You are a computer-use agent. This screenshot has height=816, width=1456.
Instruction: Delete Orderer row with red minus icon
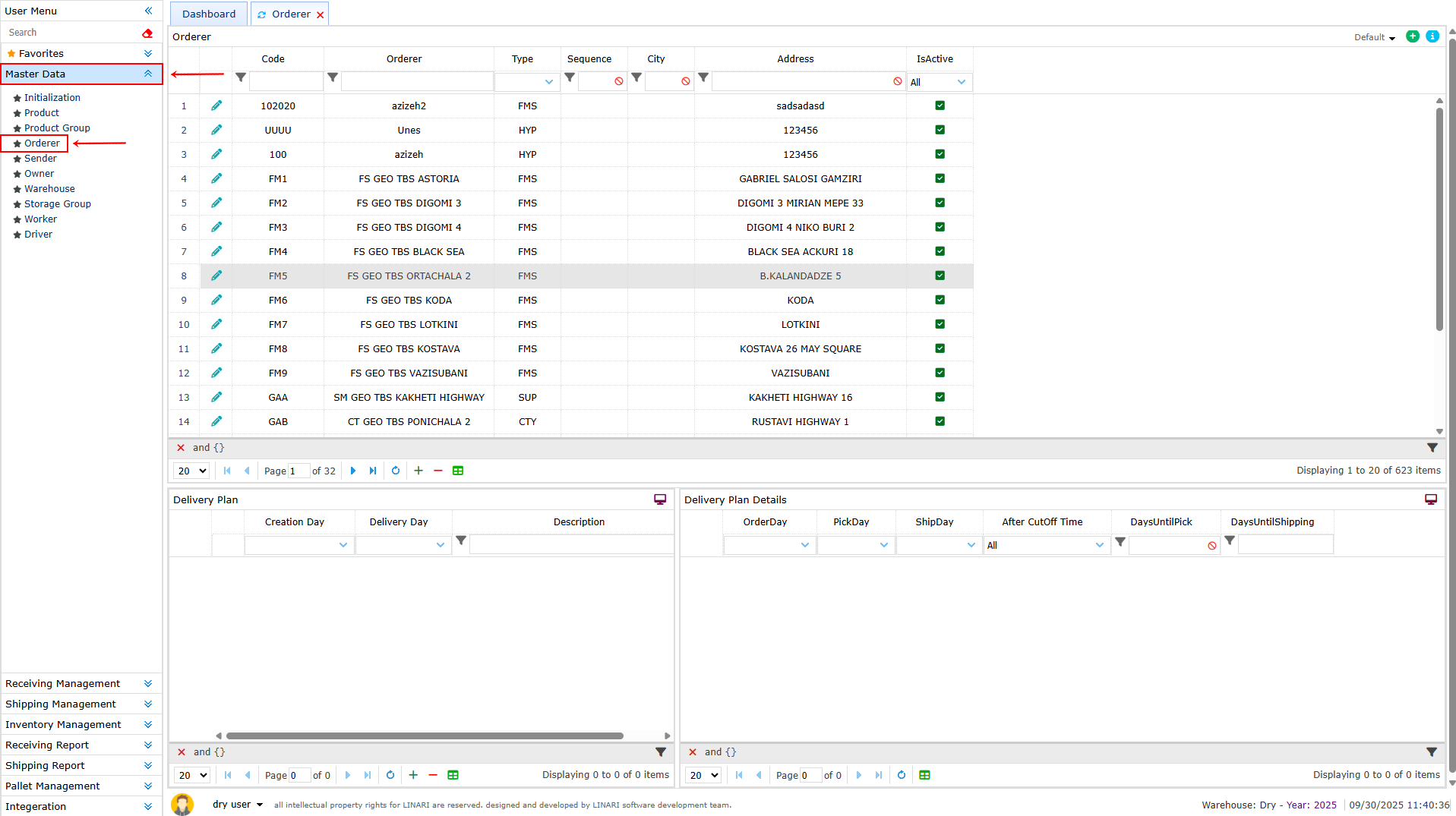(x=438, y=471)
